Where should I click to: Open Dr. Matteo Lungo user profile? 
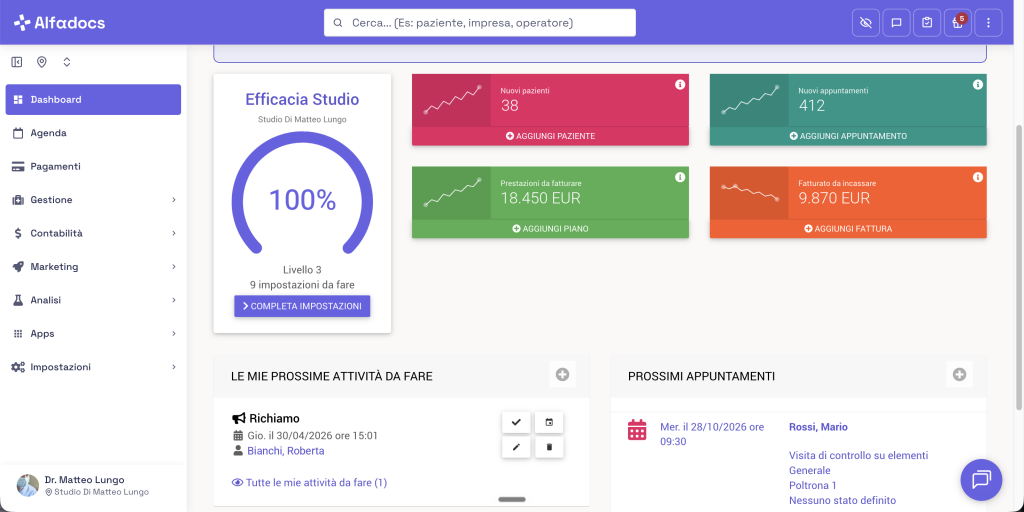pyautogui.click(x=93, y=486)
